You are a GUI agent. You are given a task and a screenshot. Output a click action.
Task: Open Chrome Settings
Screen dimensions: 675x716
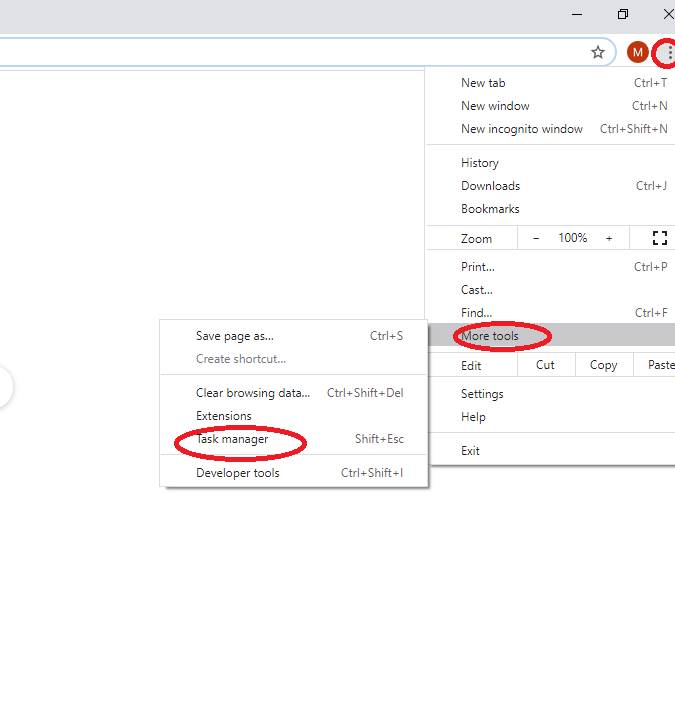pyautogui.click(x=482, y=394)
